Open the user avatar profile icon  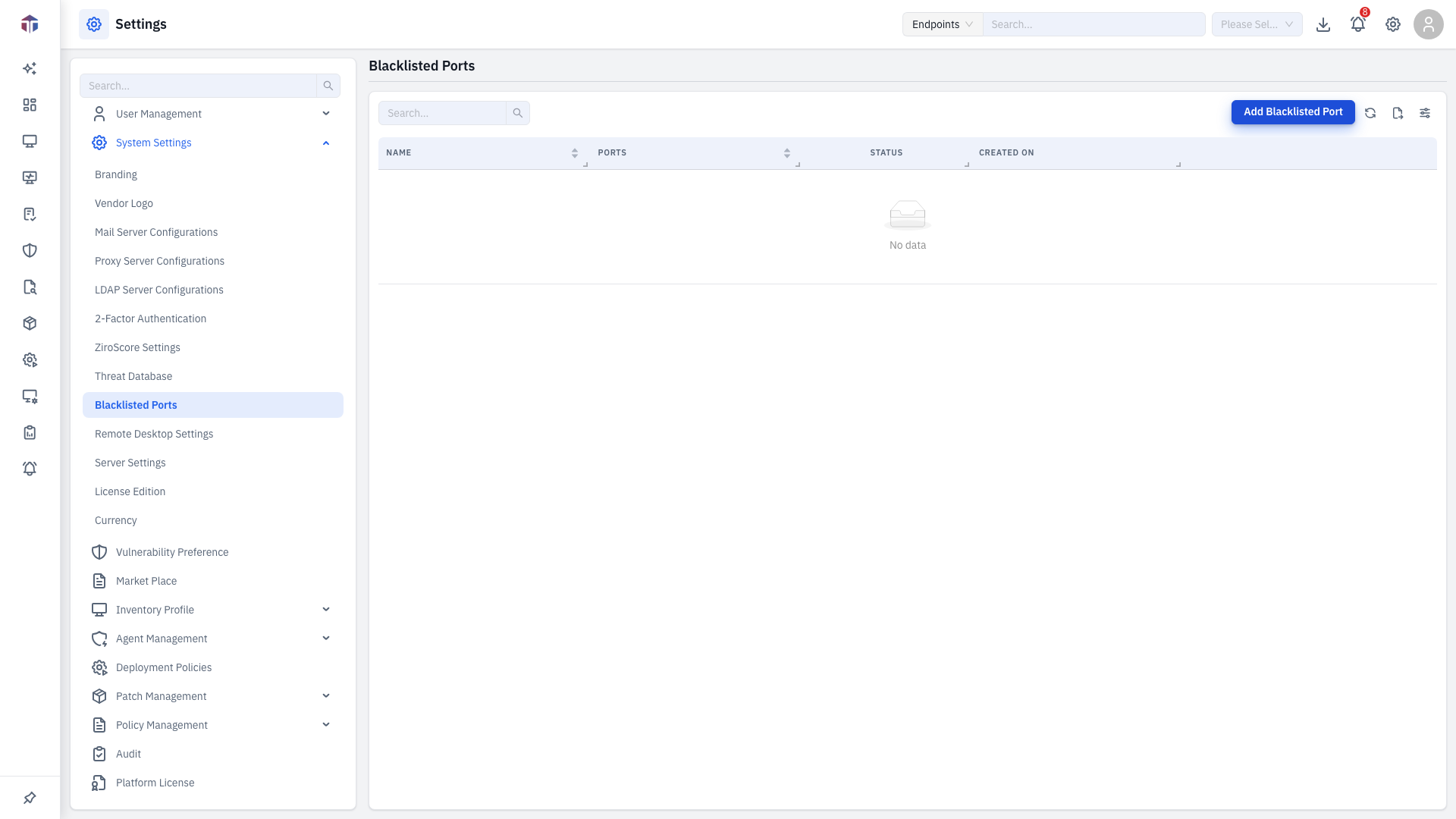coord(1429,24)
